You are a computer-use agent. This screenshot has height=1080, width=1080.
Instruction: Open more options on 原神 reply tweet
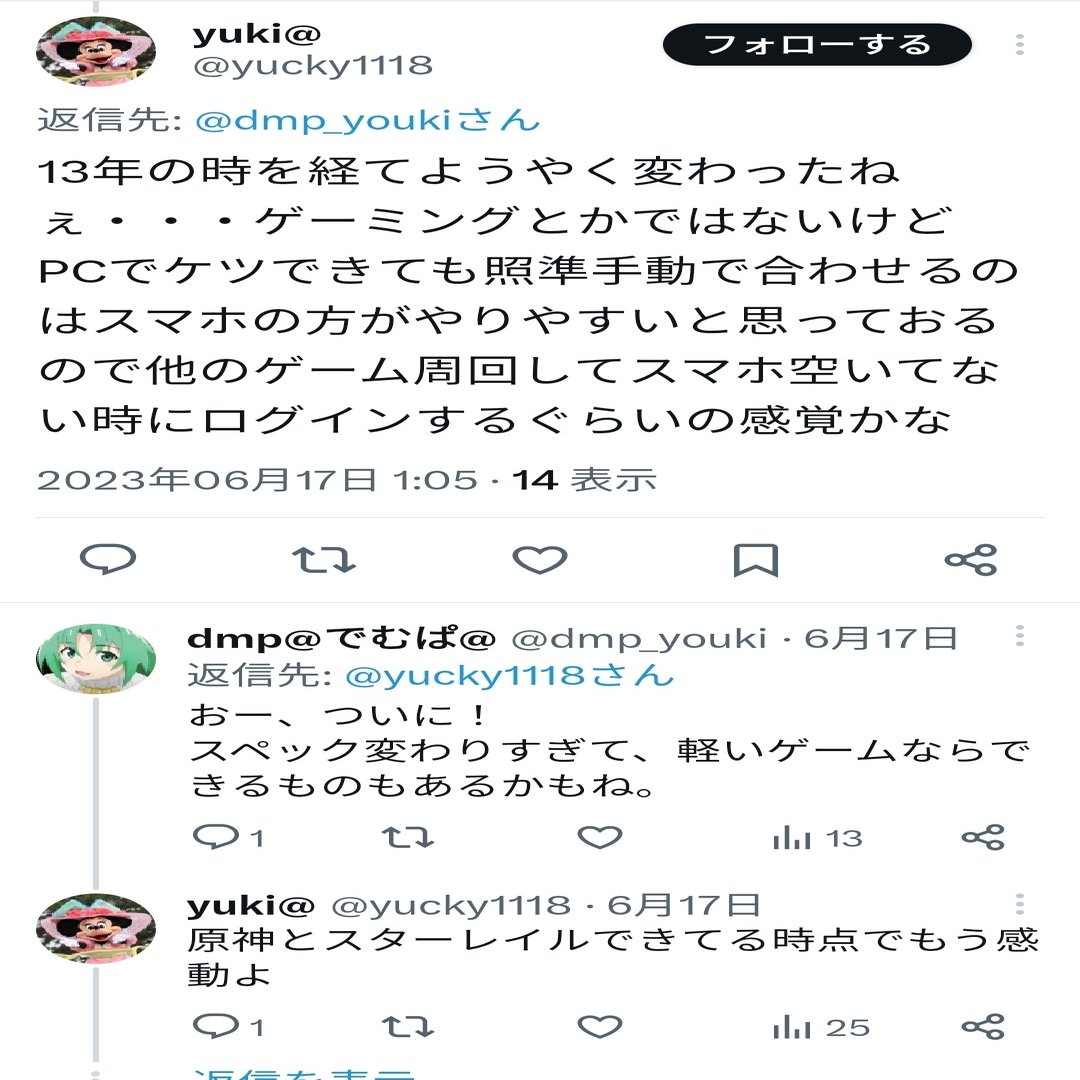pos(1020,904)
